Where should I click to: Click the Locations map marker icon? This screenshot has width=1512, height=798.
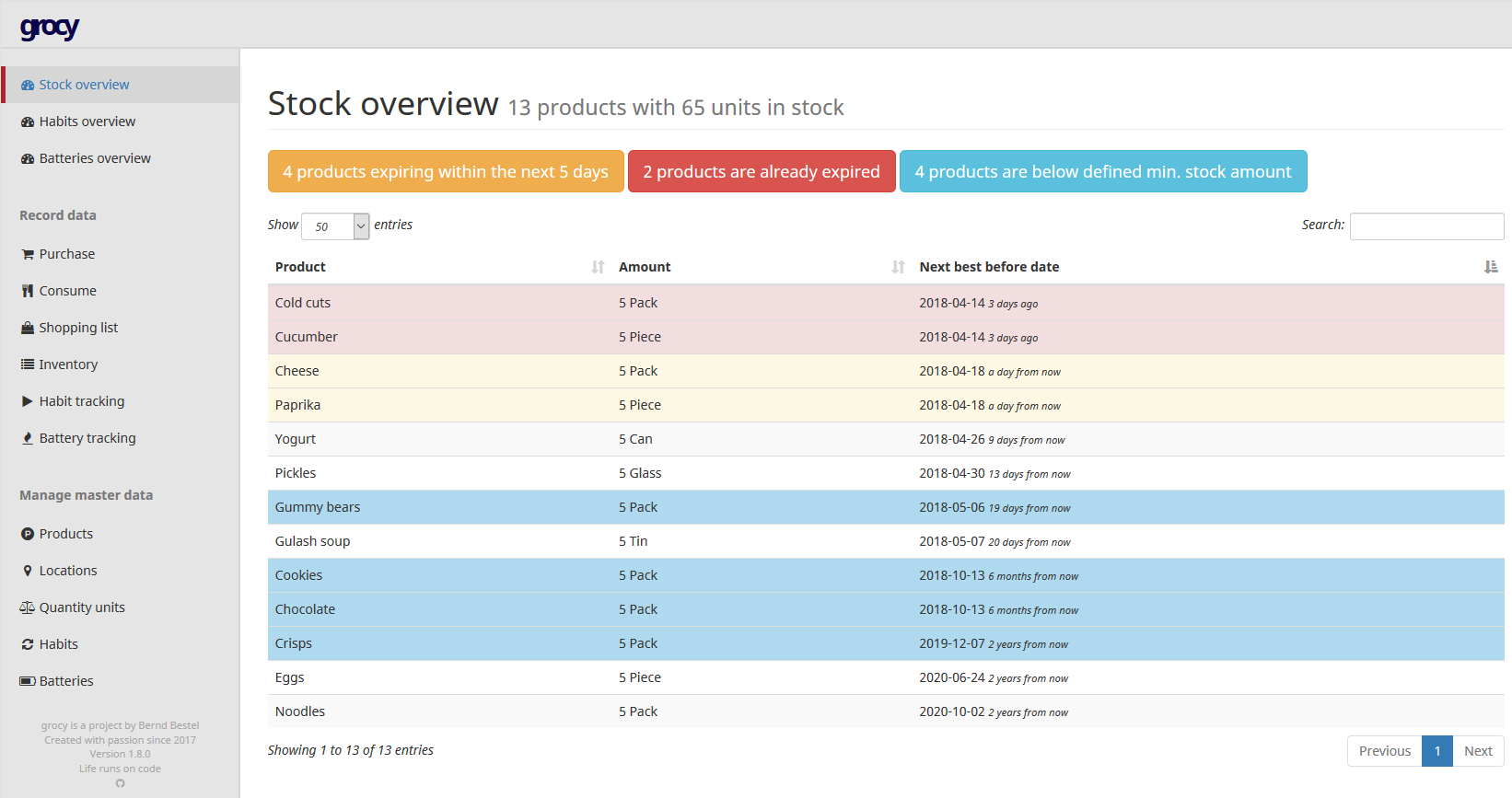coord(28,571)
